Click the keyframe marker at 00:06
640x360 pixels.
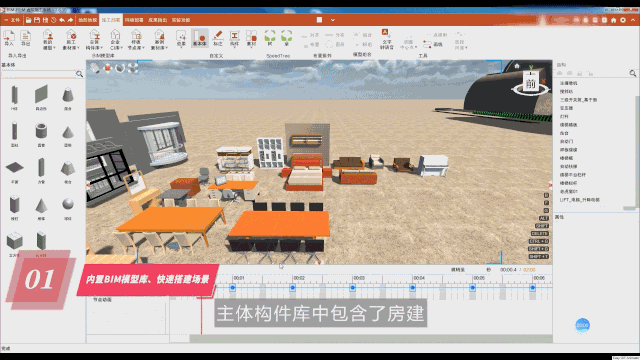(532, 288)
